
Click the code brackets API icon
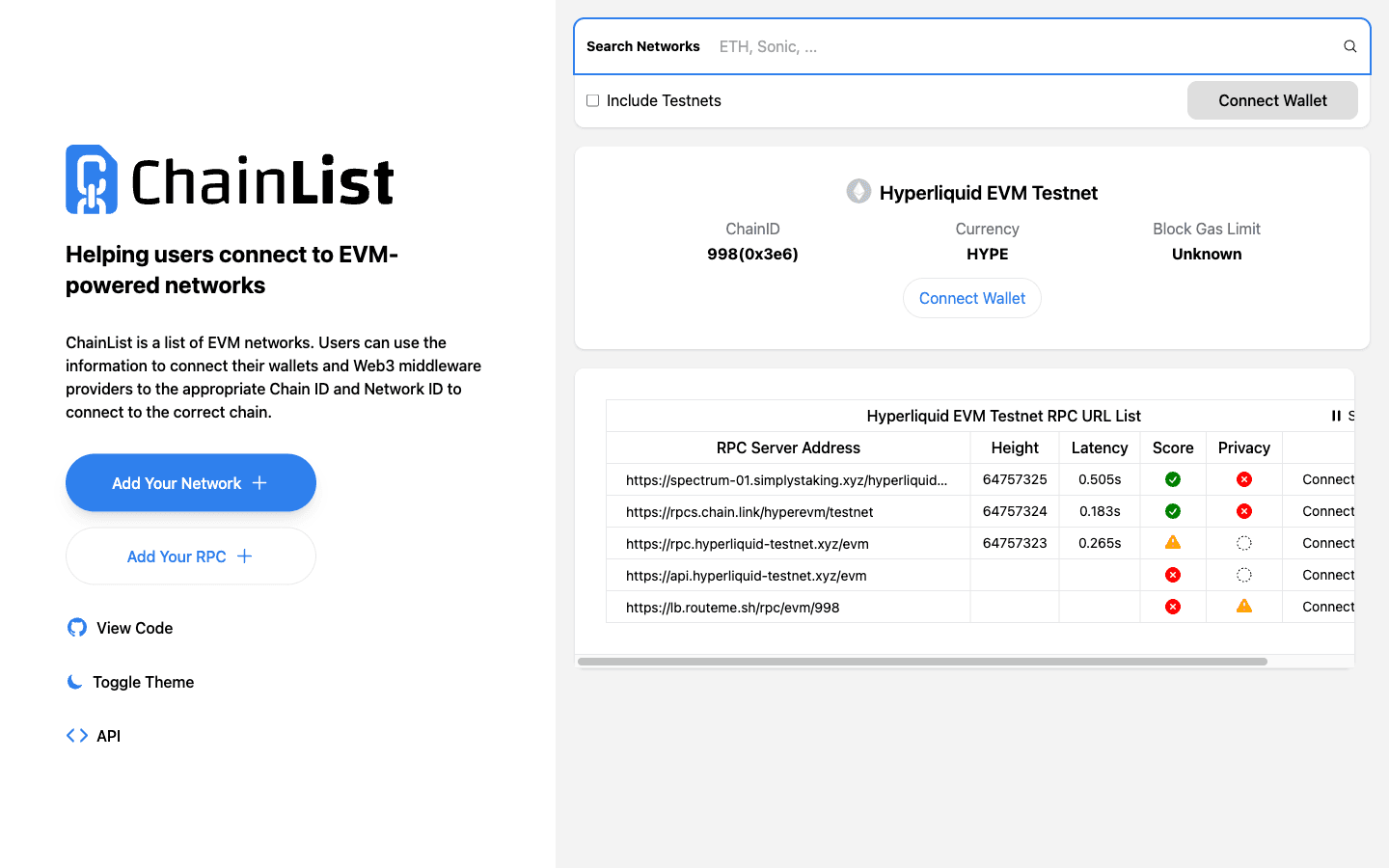point(77,736)
